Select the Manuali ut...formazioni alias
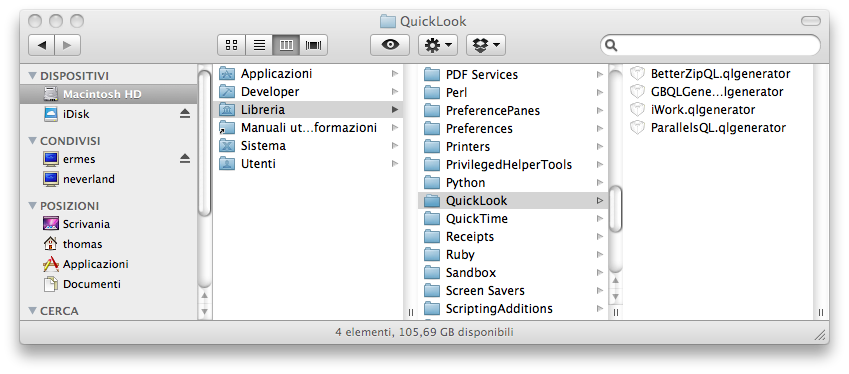The image size is (849, 374). coord(309,128)
